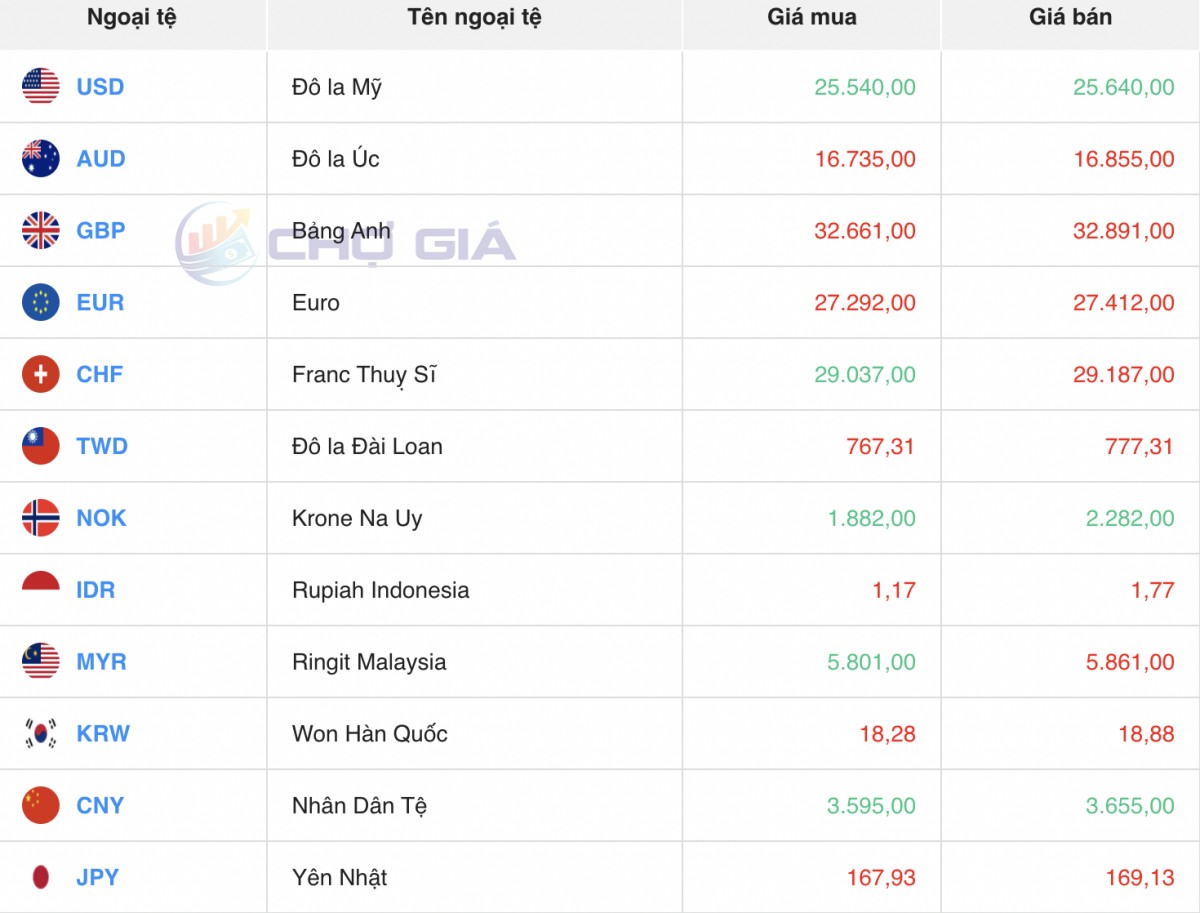
Task: Click the Norwegian flag icon
Action: point(41,519)
